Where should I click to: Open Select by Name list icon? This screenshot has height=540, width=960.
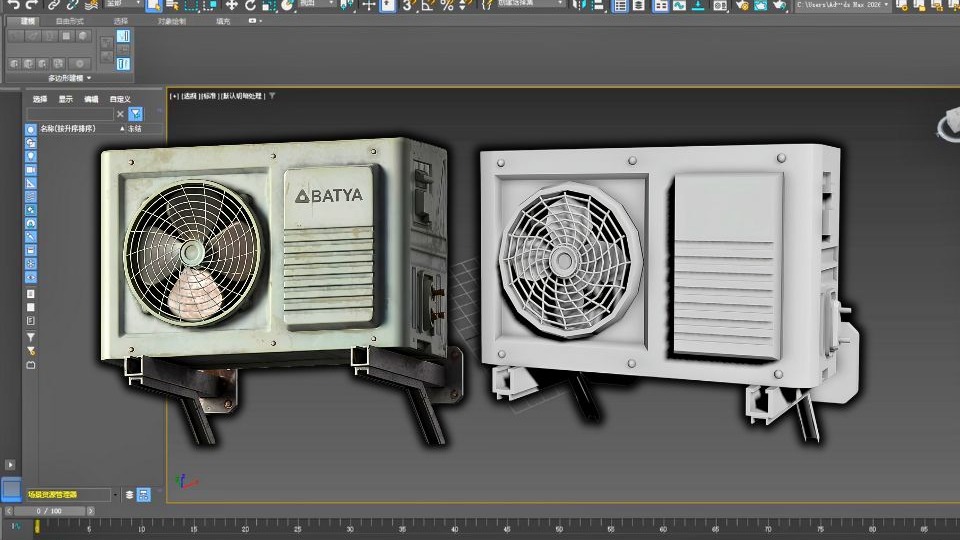click(173, 5)
